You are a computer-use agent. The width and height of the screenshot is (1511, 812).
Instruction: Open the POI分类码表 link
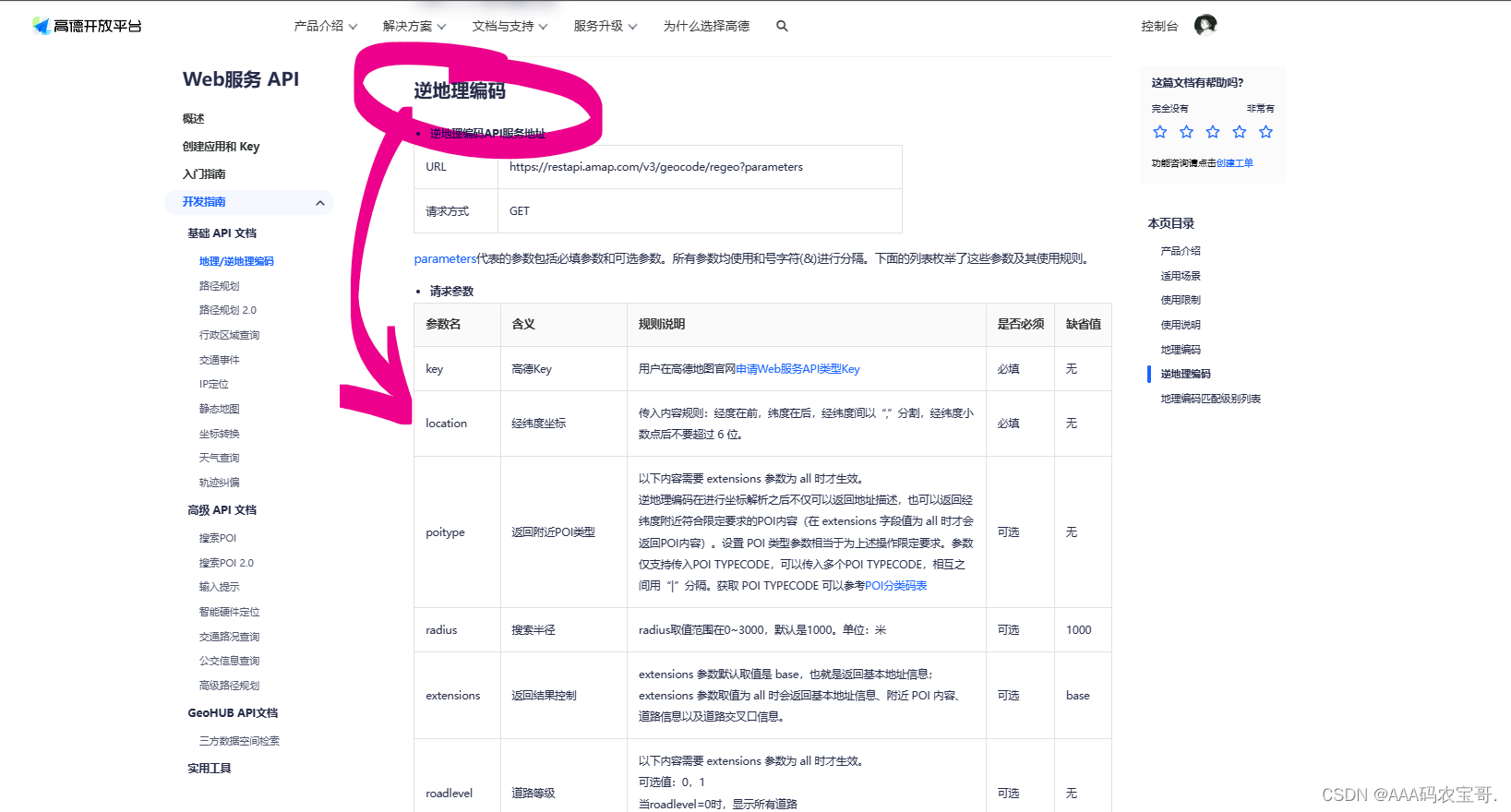[x=895, y=586]
